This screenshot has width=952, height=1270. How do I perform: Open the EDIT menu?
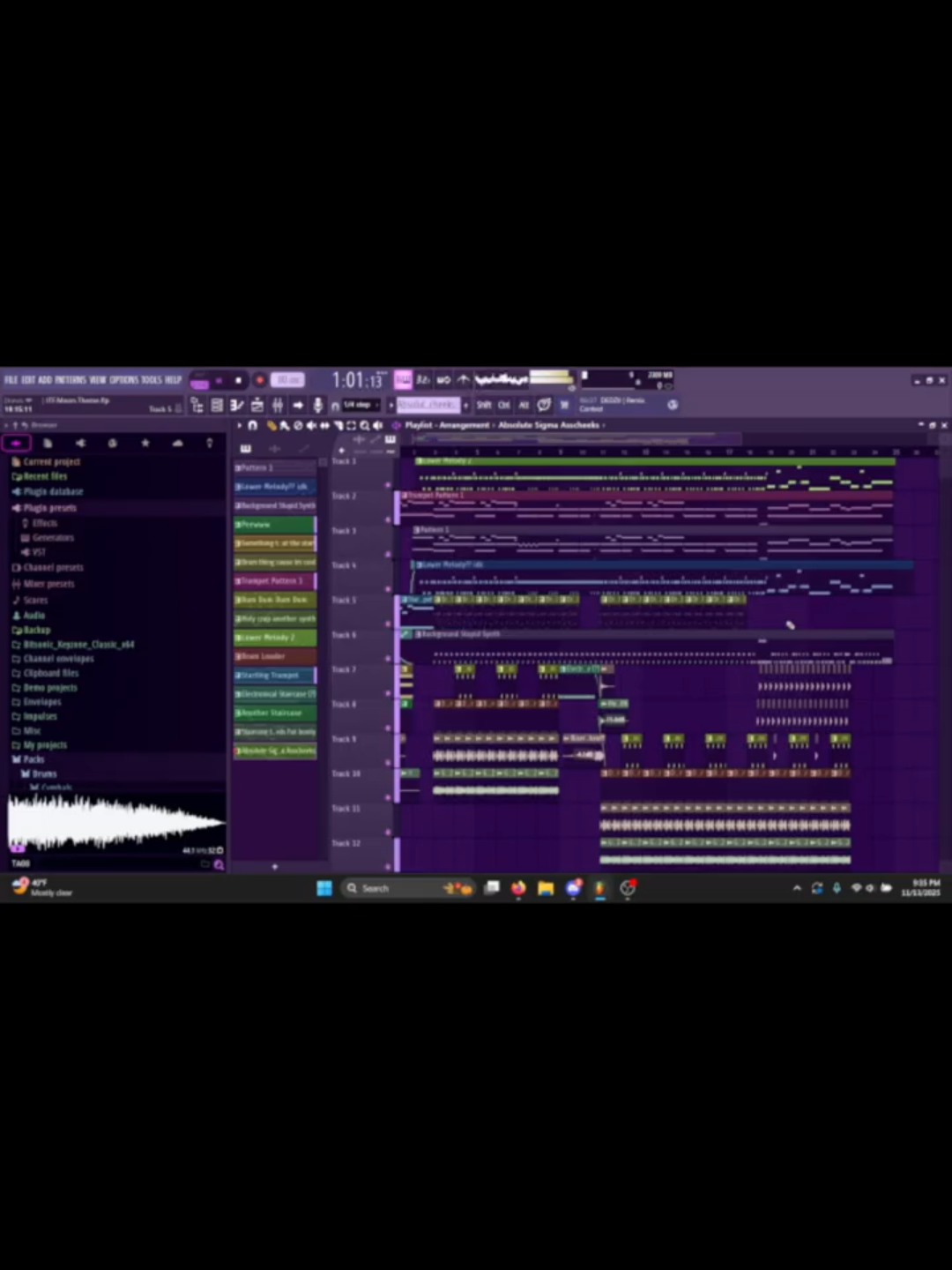(28, 380)
